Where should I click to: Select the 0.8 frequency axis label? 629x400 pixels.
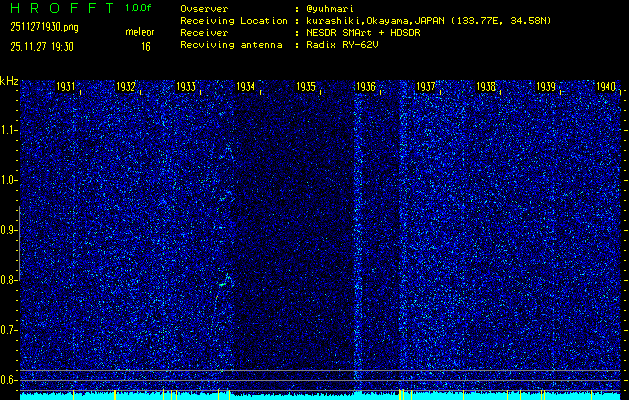[x=7, y=280]
